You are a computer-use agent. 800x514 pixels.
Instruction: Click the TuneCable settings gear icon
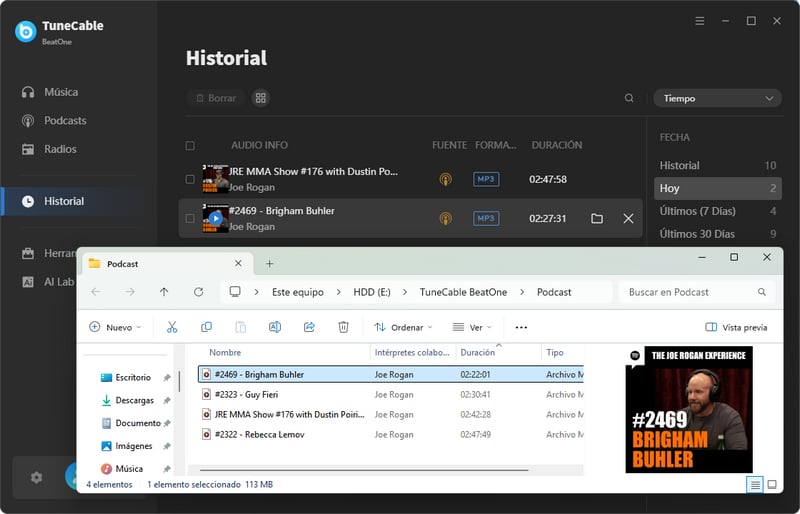36,478
